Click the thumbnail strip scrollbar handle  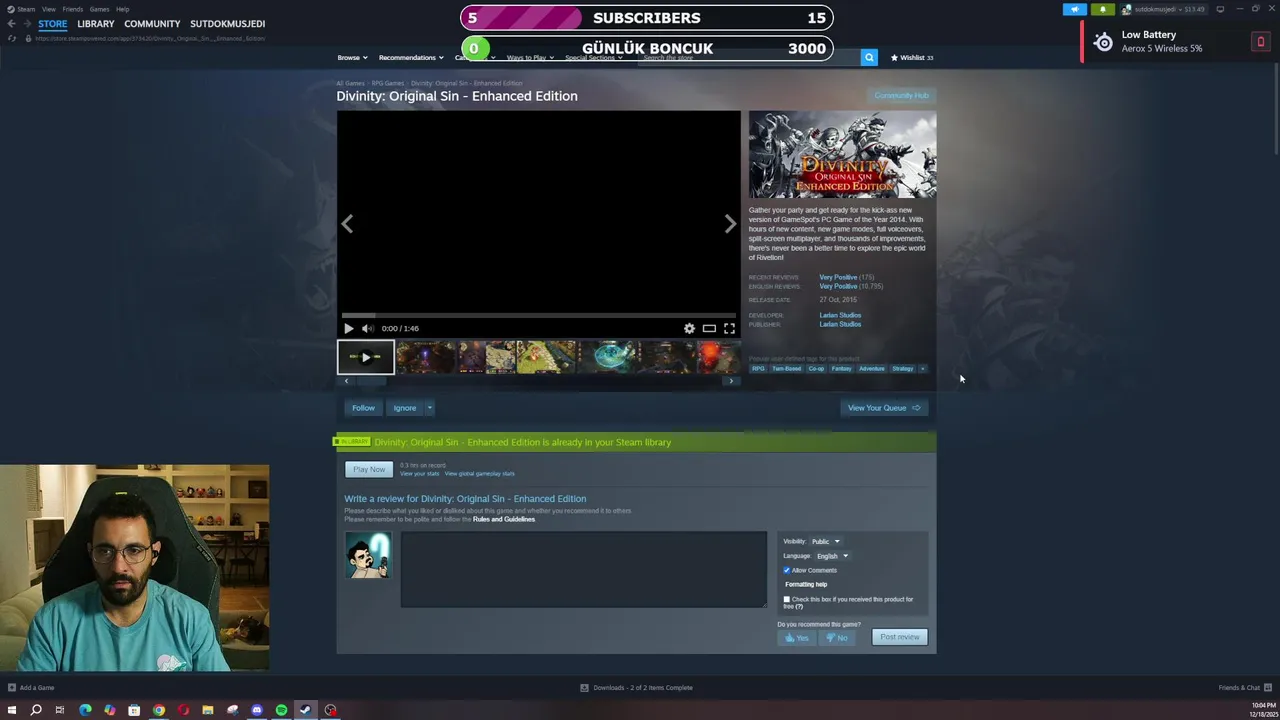(x=372, y=381)
